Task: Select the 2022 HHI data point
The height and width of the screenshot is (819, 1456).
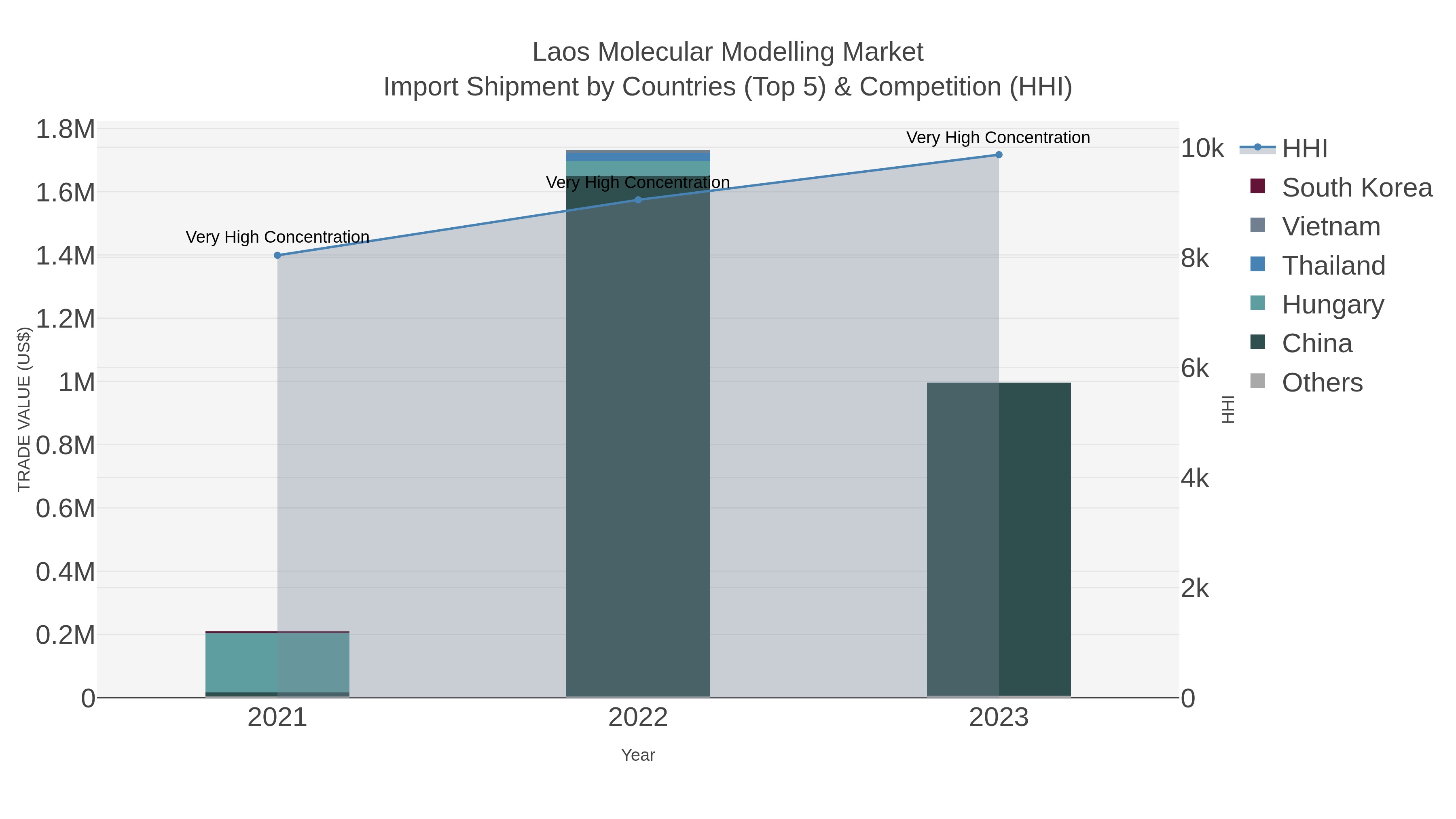Action: pyautogui.click(x=638, y=199)
